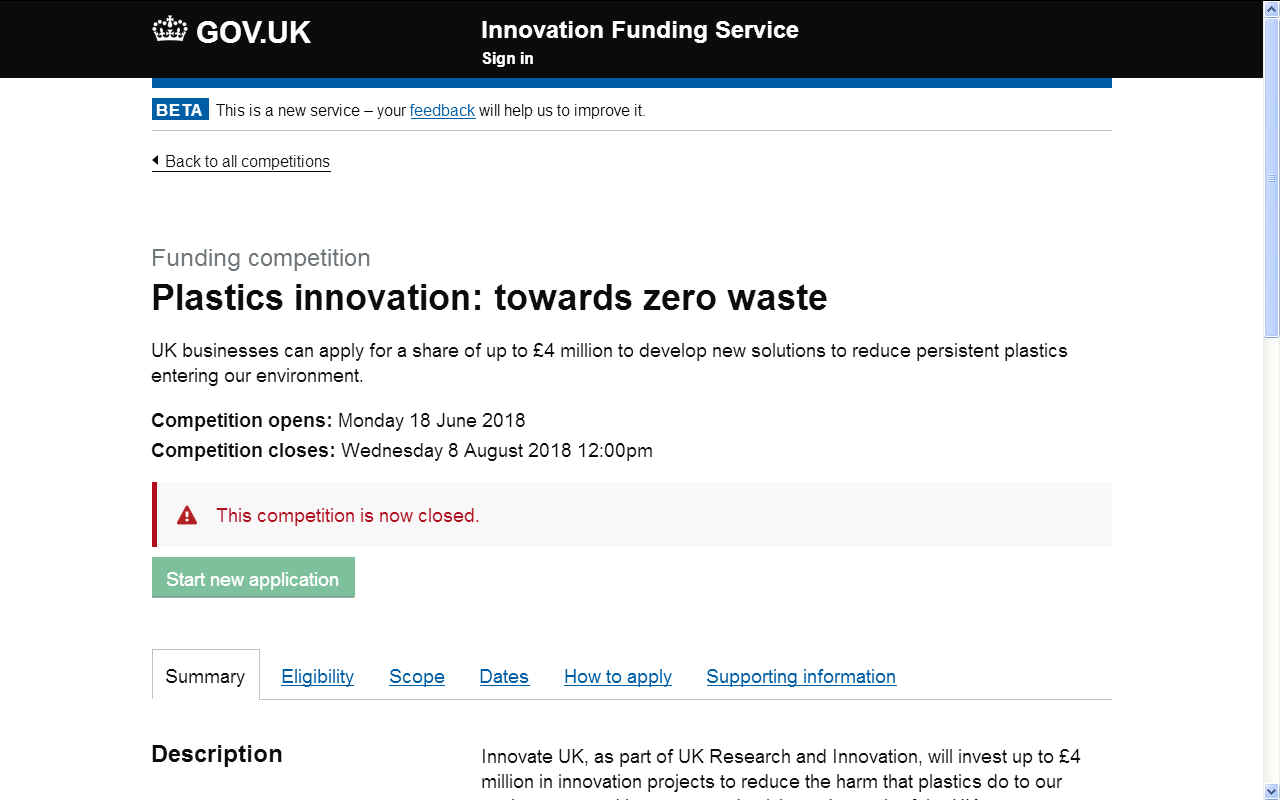Select the Summary tab
1280x800 pixels.
coord(205,676)
